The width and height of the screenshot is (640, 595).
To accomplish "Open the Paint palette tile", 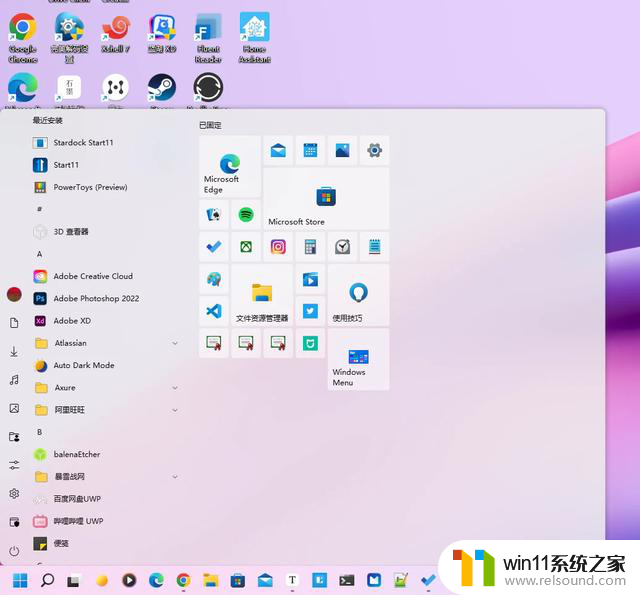I will pos(213,279).
